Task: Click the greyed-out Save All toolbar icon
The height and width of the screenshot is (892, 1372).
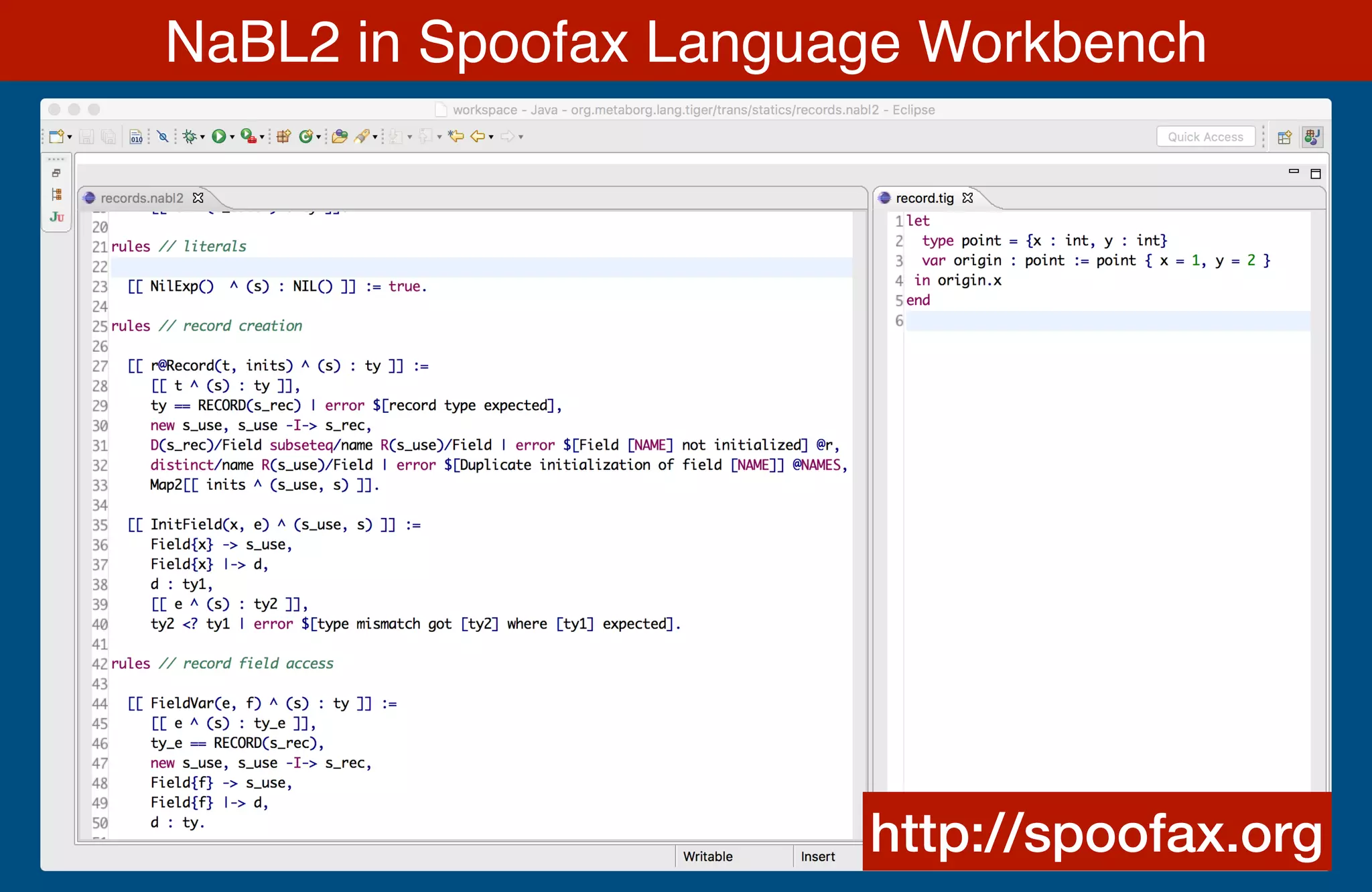Action: (109, 137)
